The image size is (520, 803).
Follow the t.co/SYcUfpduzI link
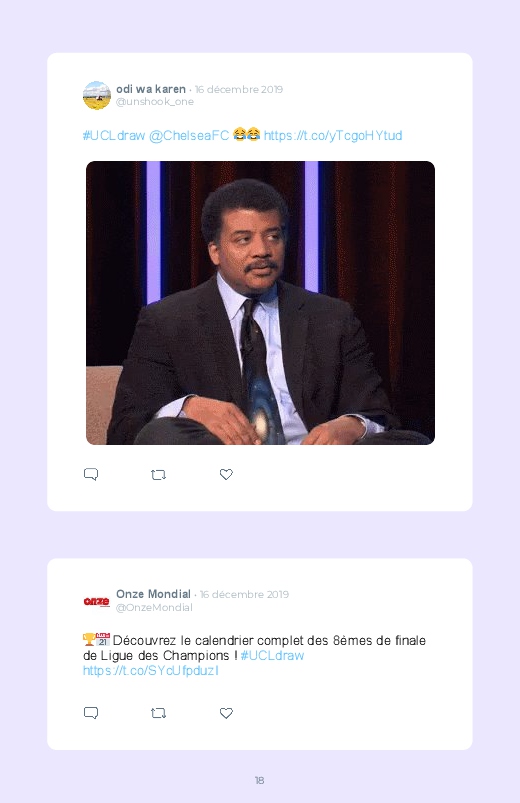pos(151,670)
